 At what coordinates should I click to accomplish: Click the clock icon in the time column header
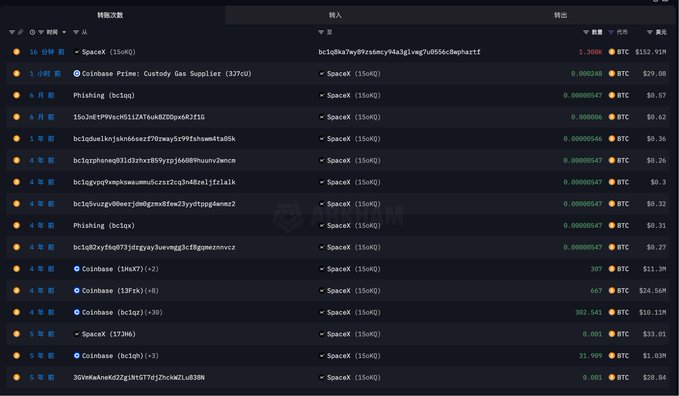pyautogui.click(x=32, y=32)
